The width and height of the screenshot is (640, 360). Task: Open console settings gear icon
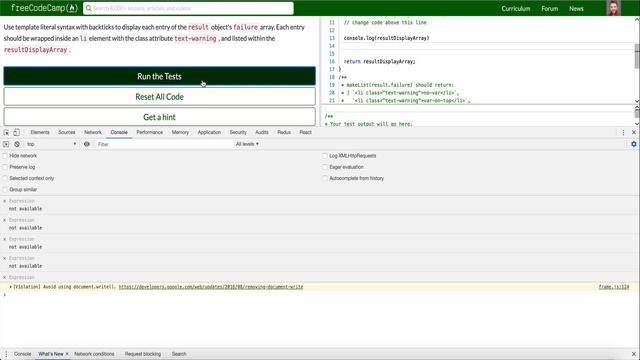[x=633, y=144]
